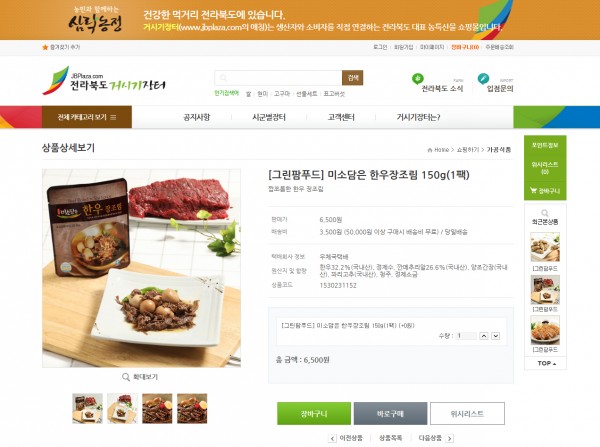The width and height of the screenshot is (600, 447).
Task: Click the 장바구니 cart icon in green sidebar
Action: [533, 191]
